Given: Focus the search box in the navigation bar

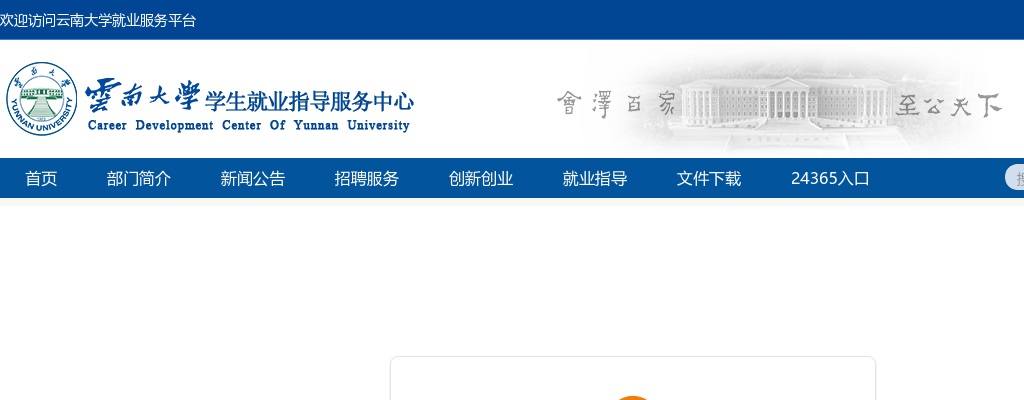Looking at the screenshot, I should point(1015,178).
